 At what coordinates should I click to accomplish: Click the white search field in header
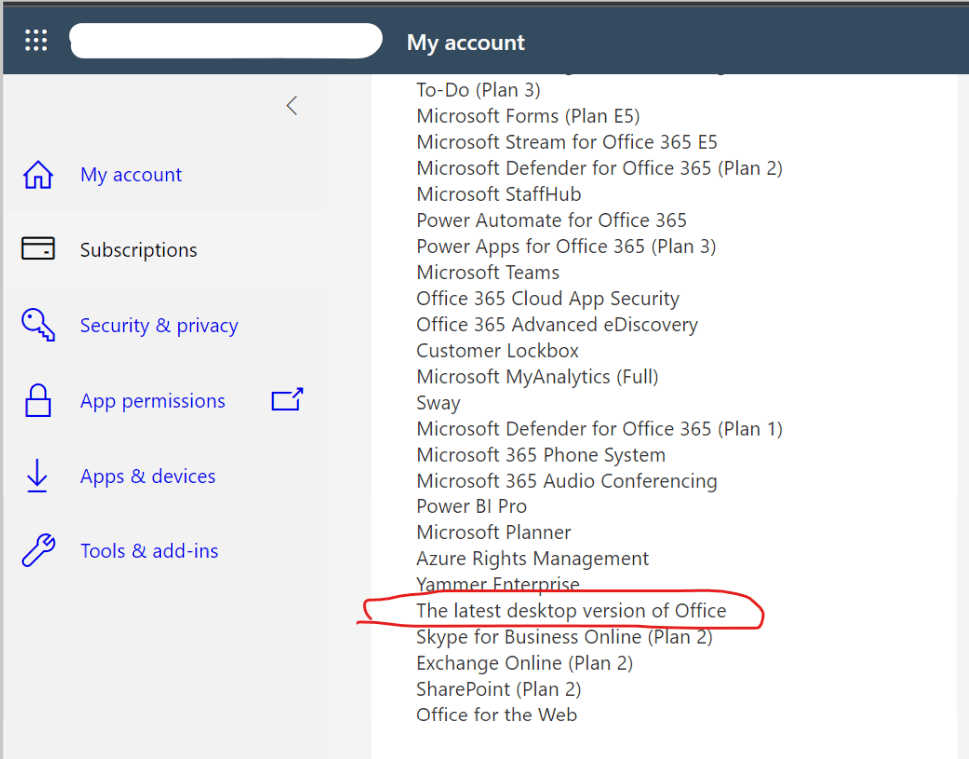click(x=226, y=41)
